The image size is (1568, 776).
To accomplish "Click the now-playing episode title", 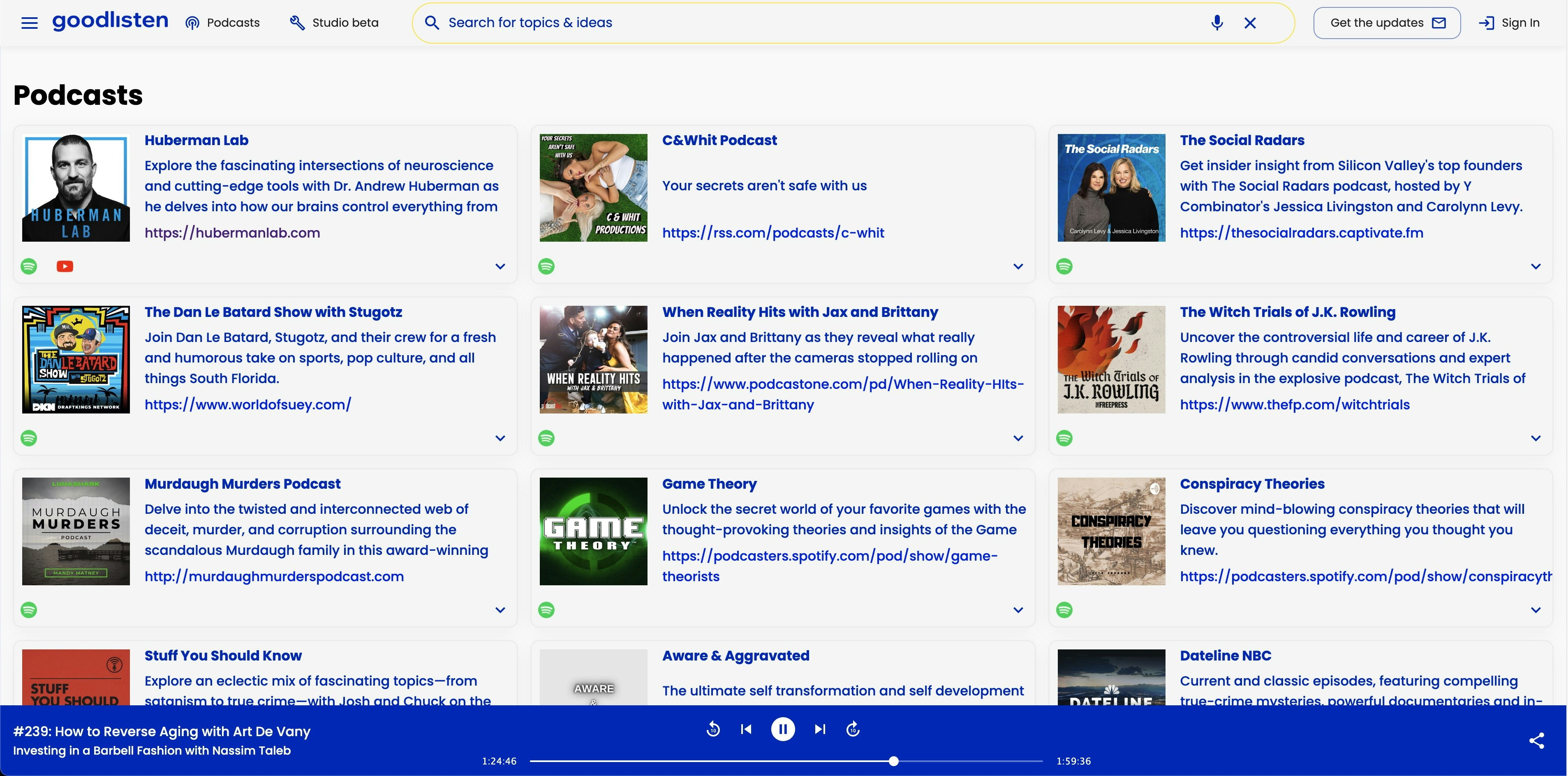I will coord(162,731).
